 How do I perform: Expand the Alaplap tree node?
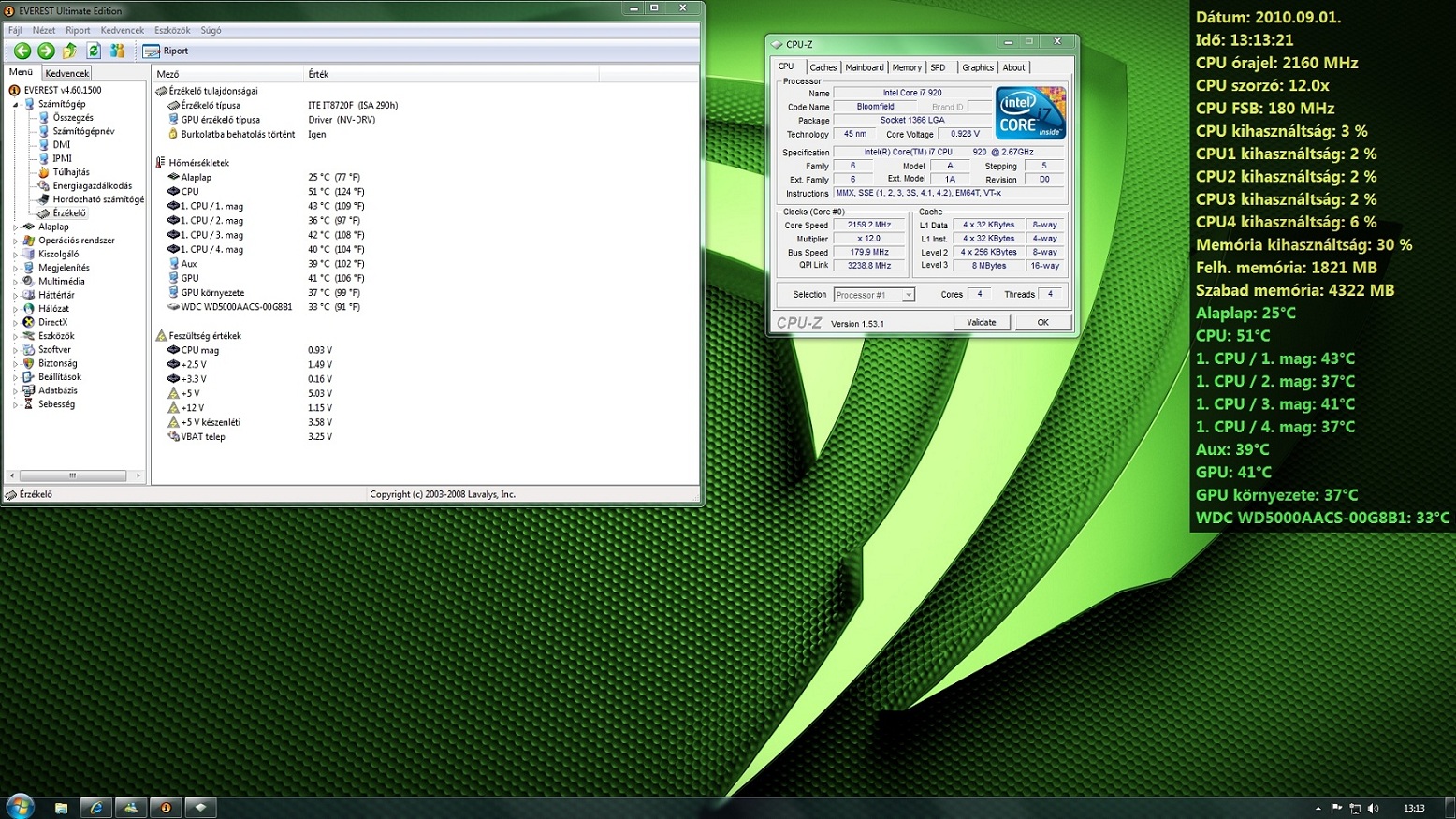pos(16,227)
